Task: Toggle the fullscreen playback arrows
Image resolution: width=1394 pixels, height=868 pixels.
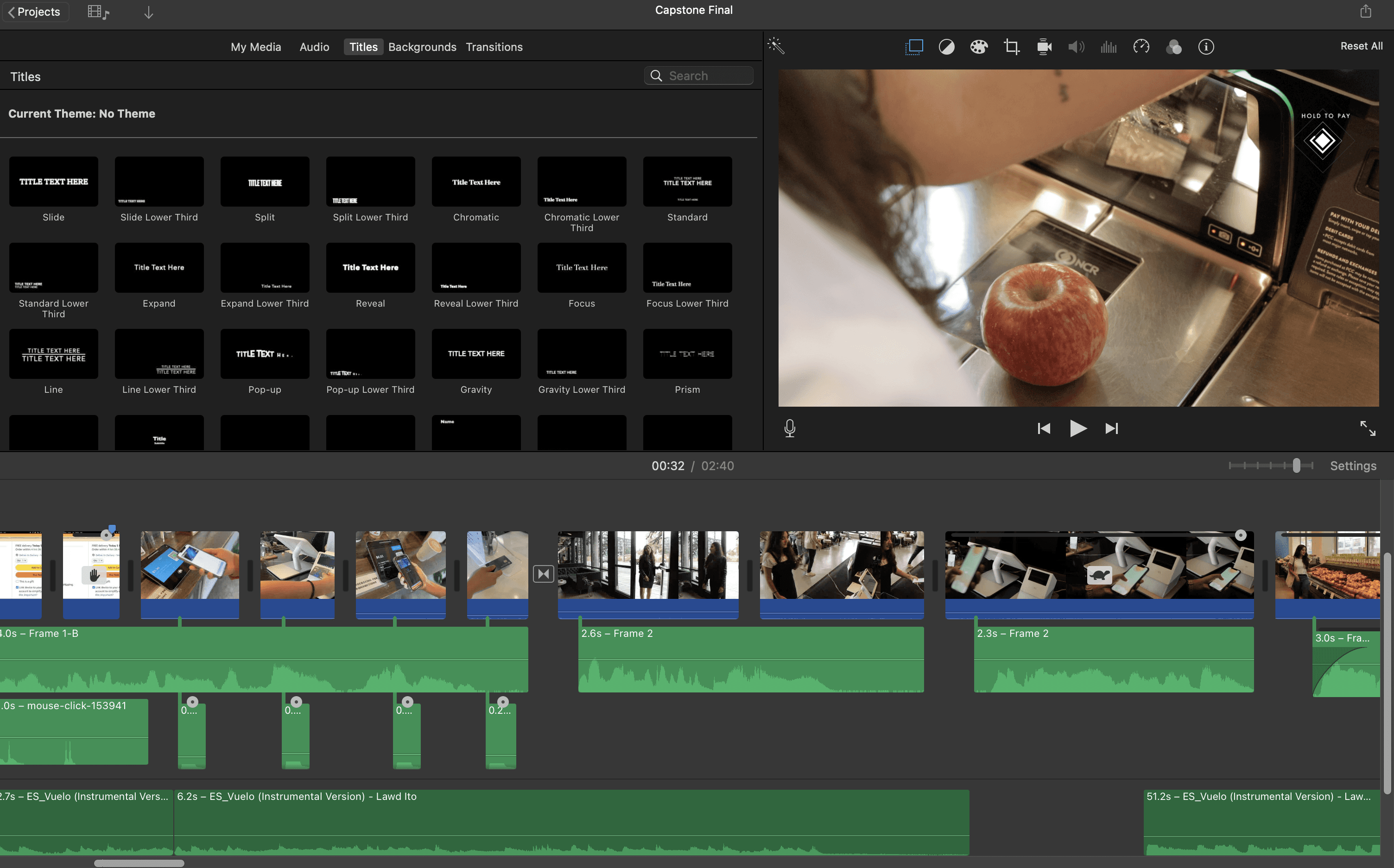Action: [x=1368, y=428]
